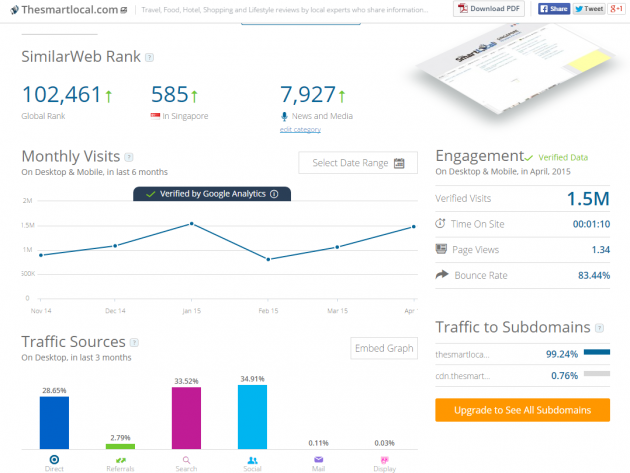
Task: Click the Monthly Visits info icon
Action: click(x=129, y=157)
